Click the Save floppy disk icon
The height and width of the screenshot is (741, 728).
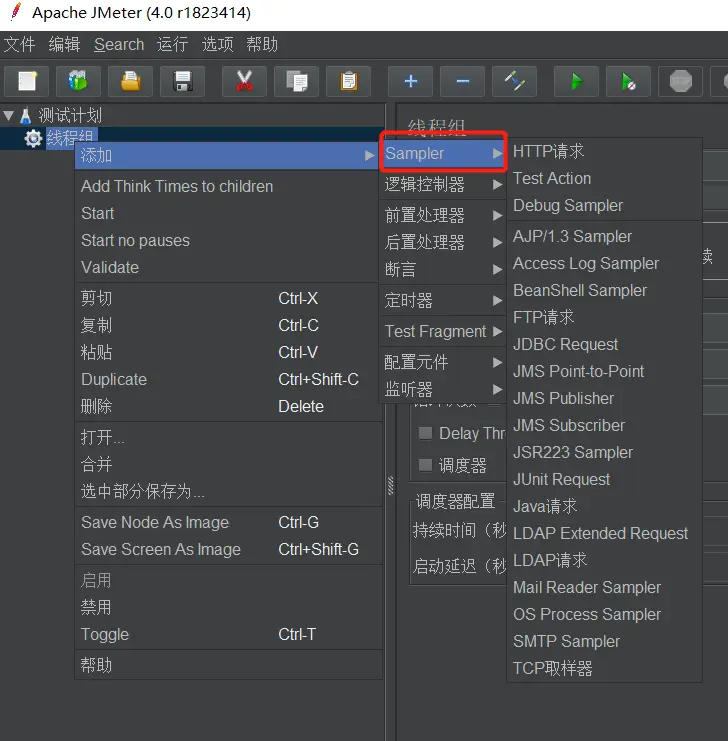coord(182,81)
